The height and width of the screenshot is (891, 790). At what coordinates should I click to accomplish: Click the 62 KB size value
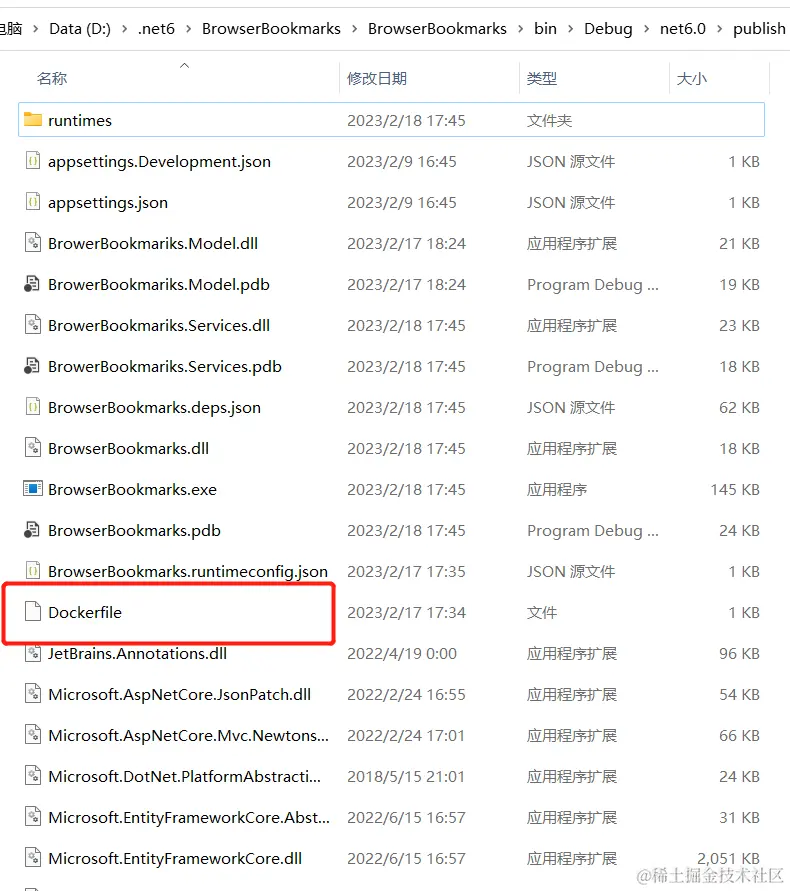[739, 407]
